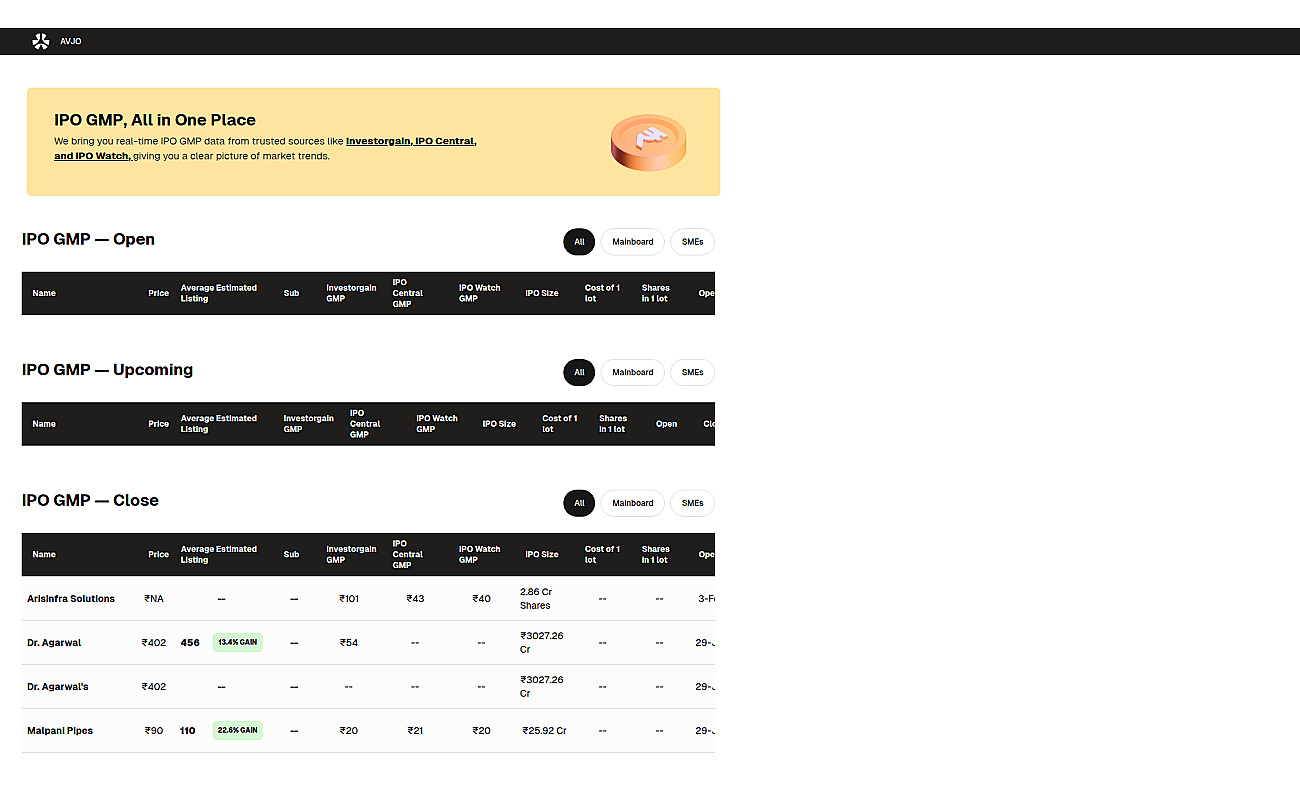The width and height of the screenshot is (1300, 788).
Task: Click ₹43 IPO Central GMP value
Action: pyautogui.click(x=415, y=599)
